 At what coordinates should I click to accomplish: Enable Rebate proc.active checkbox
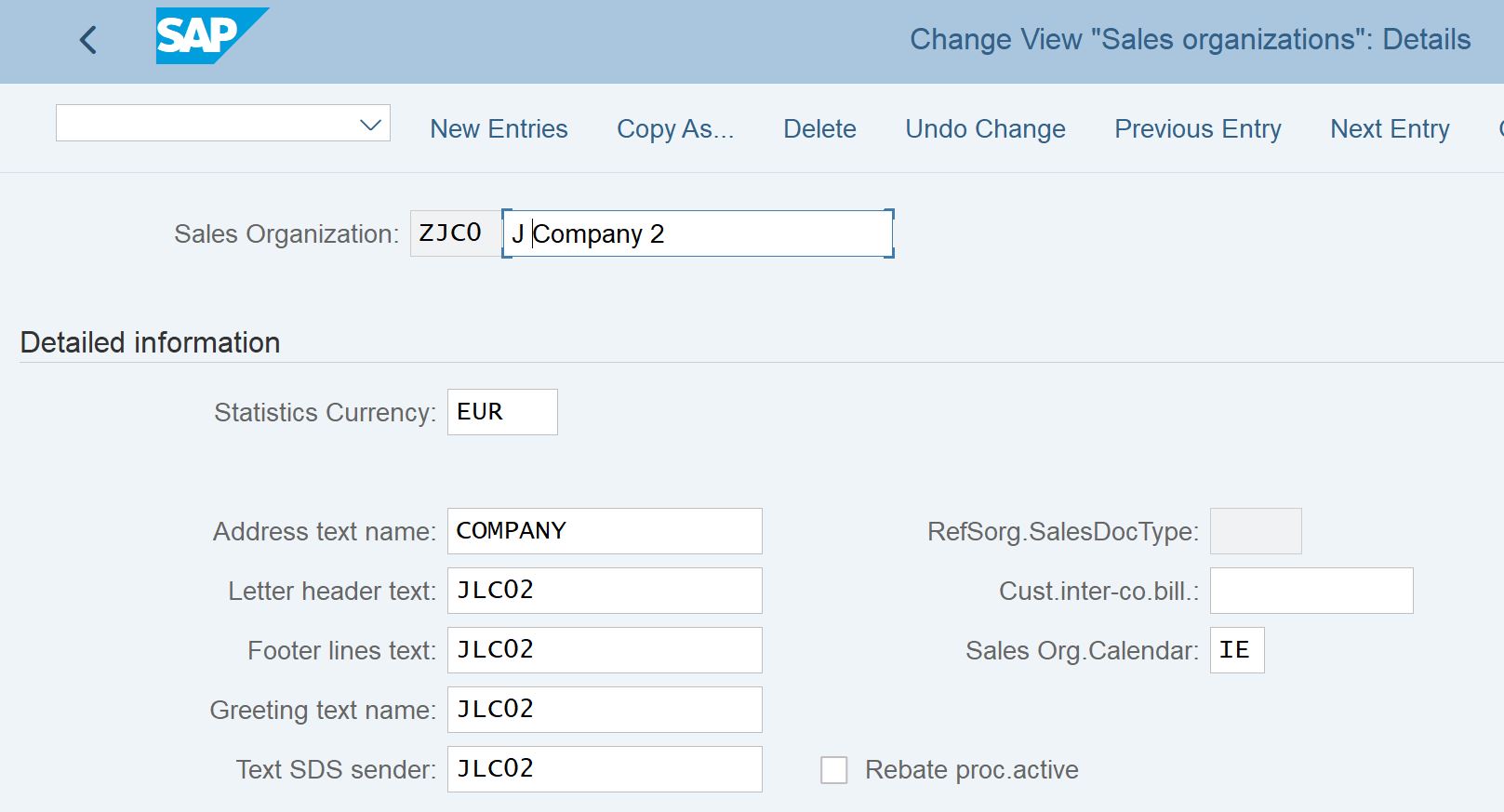point(833,770)
